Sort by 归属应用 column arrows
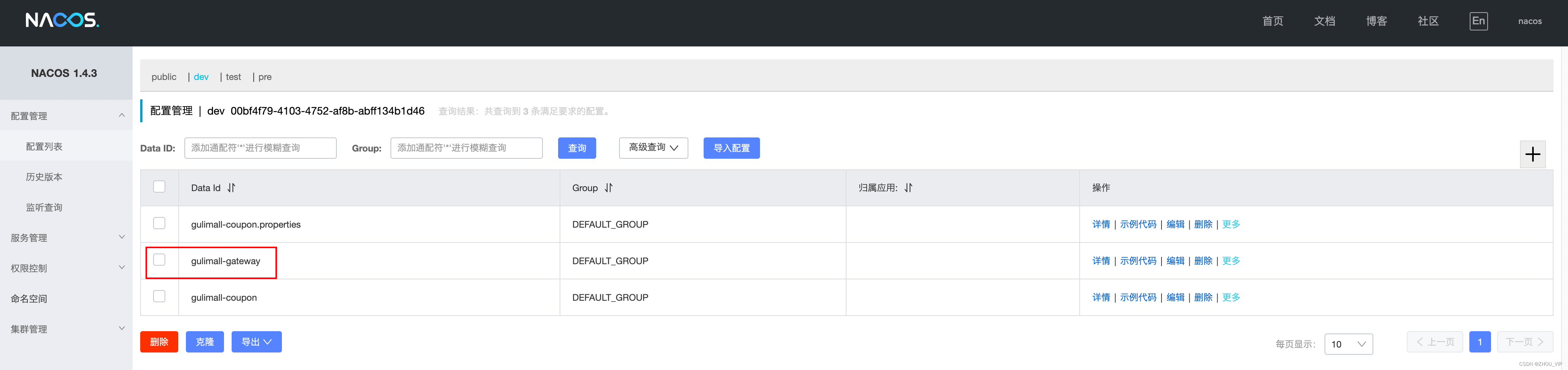 908,188
